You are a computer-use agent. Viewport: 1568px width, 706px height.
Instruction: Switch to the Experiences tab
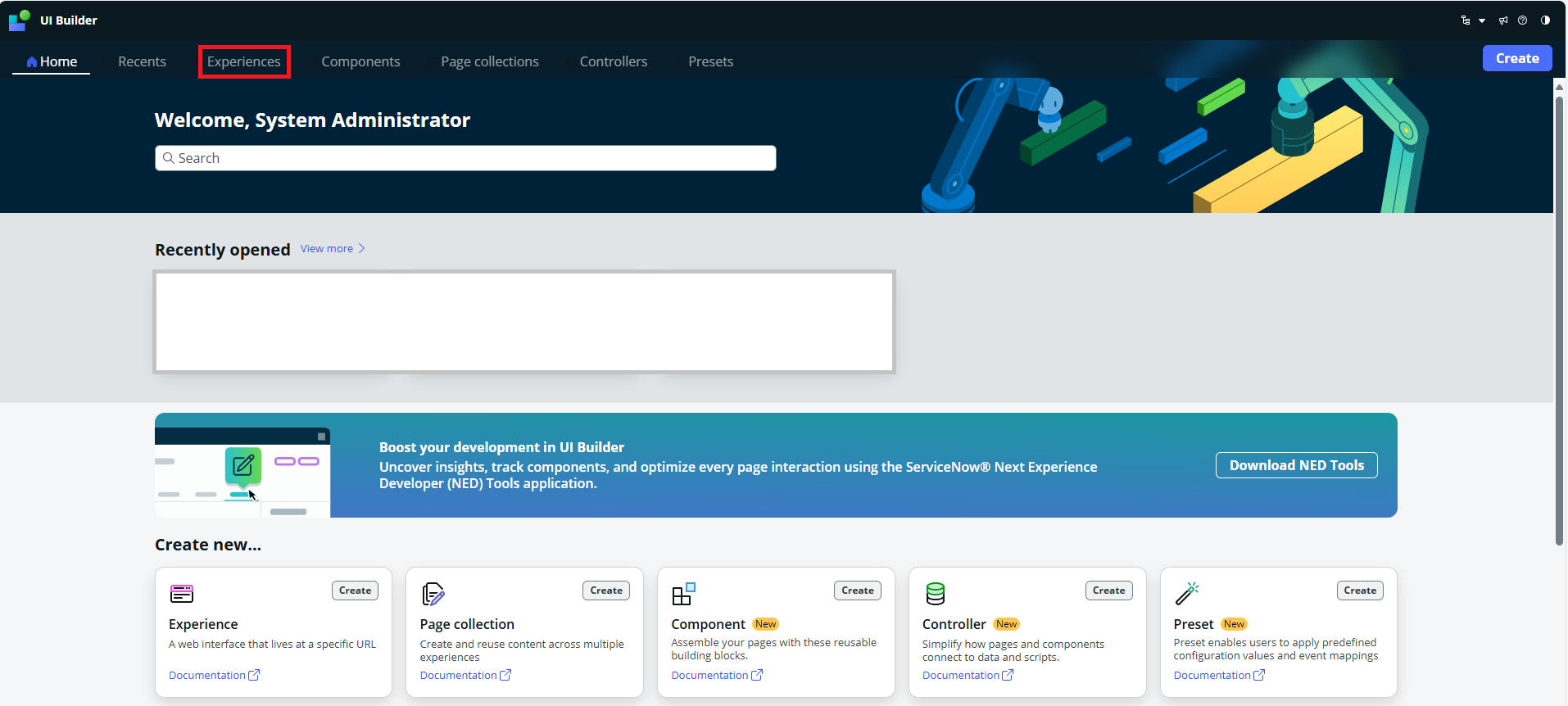(244, 61)
